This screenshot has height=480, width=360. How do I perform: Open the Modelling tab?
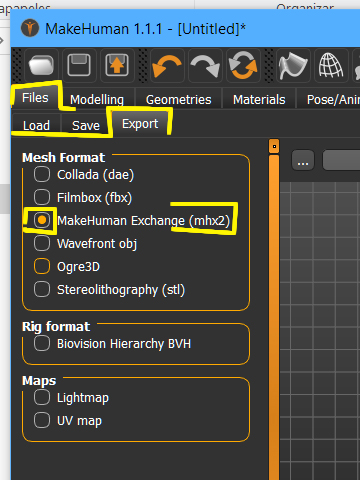97,99
